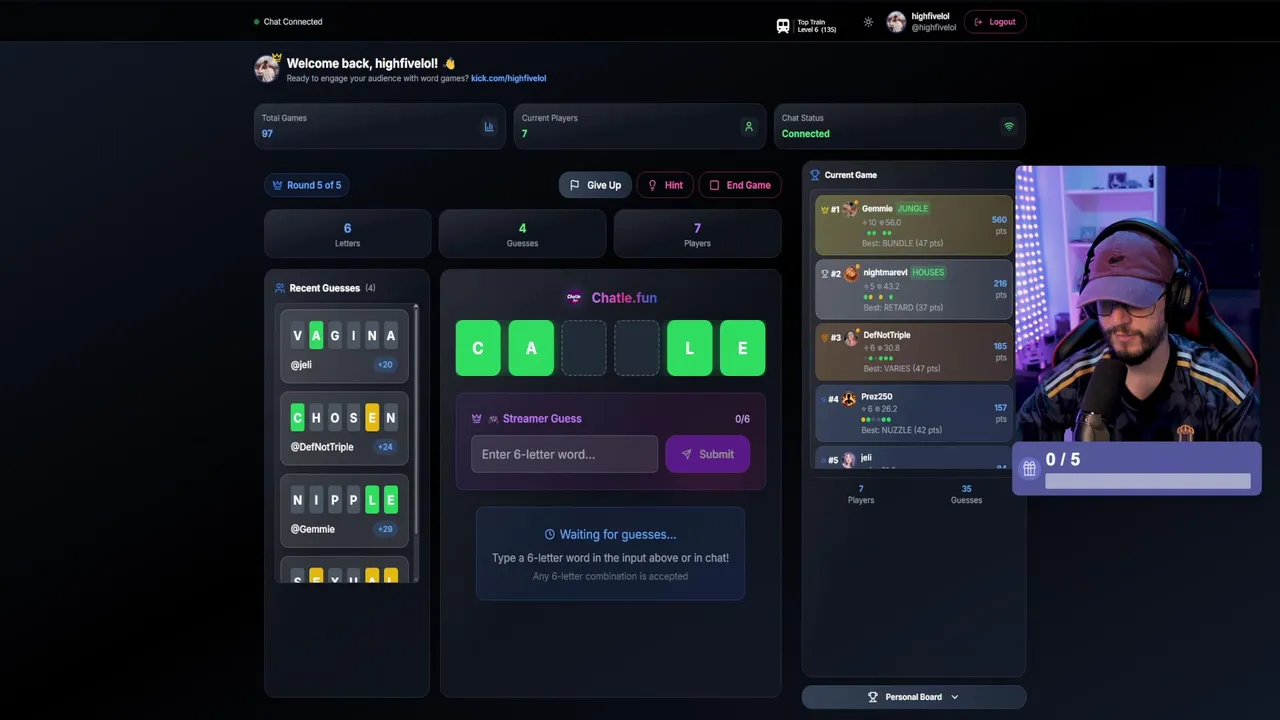Image resolution: width=1280 pixels, height=720 pixels.
Task: Click the 0 / 5 progress bar
Action: tap(1147, 481)
